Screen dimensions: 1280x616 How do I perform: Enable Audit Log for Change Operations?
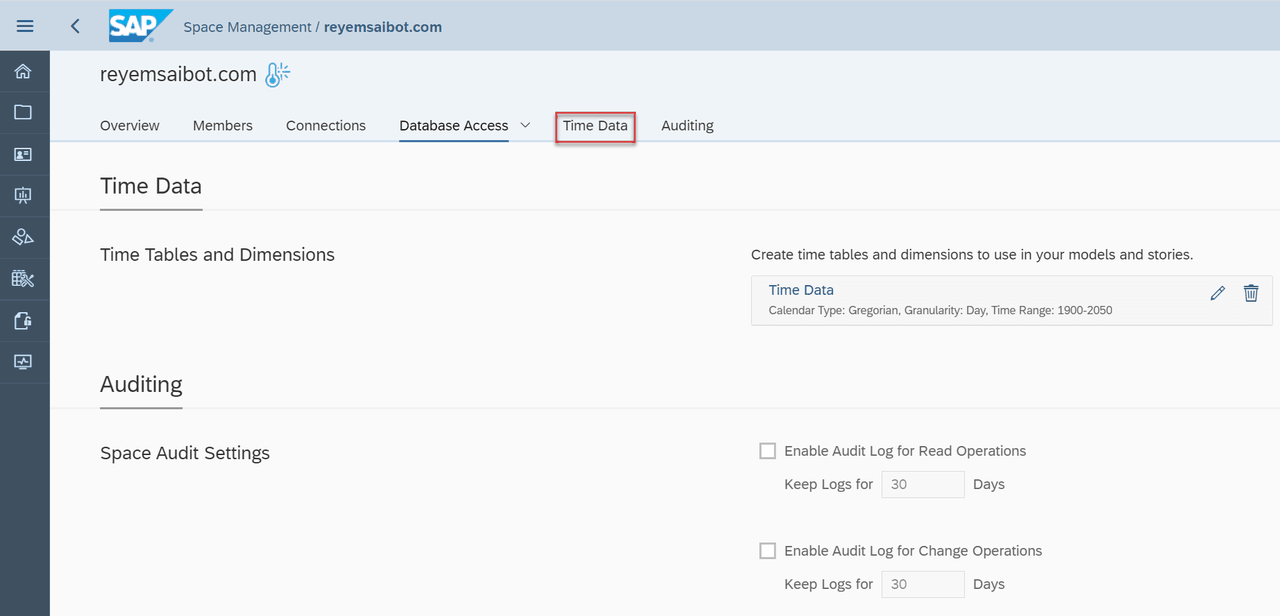point(767,550)
